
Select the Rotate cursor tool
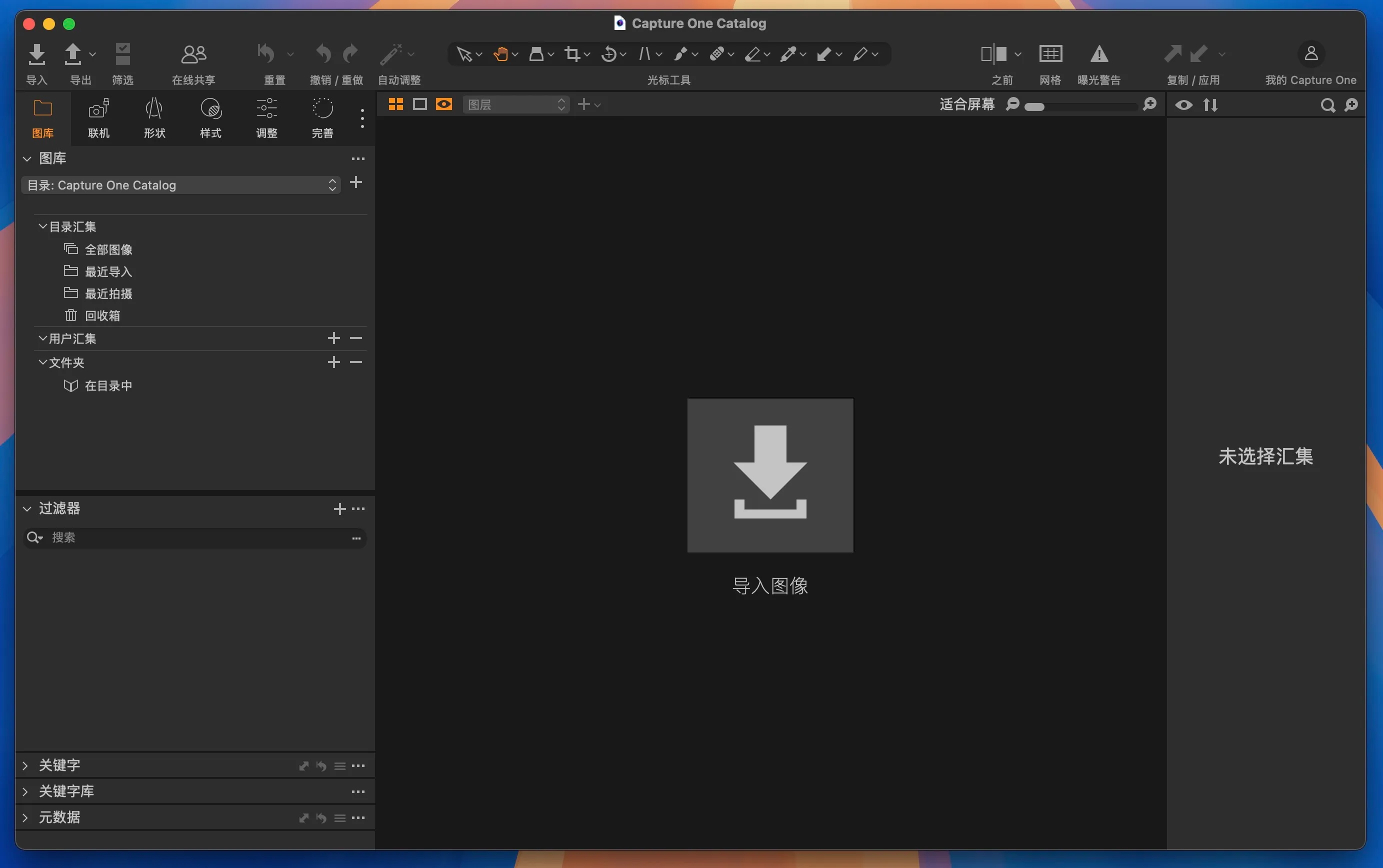pyautogui.click(x=608, y=54)
